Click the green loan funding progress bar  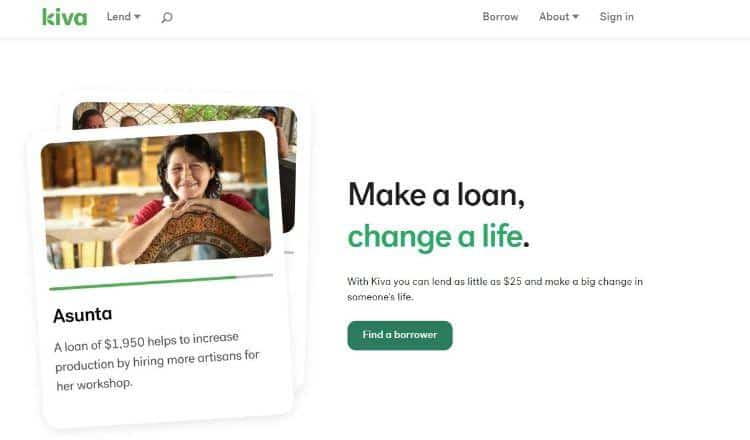143,283
